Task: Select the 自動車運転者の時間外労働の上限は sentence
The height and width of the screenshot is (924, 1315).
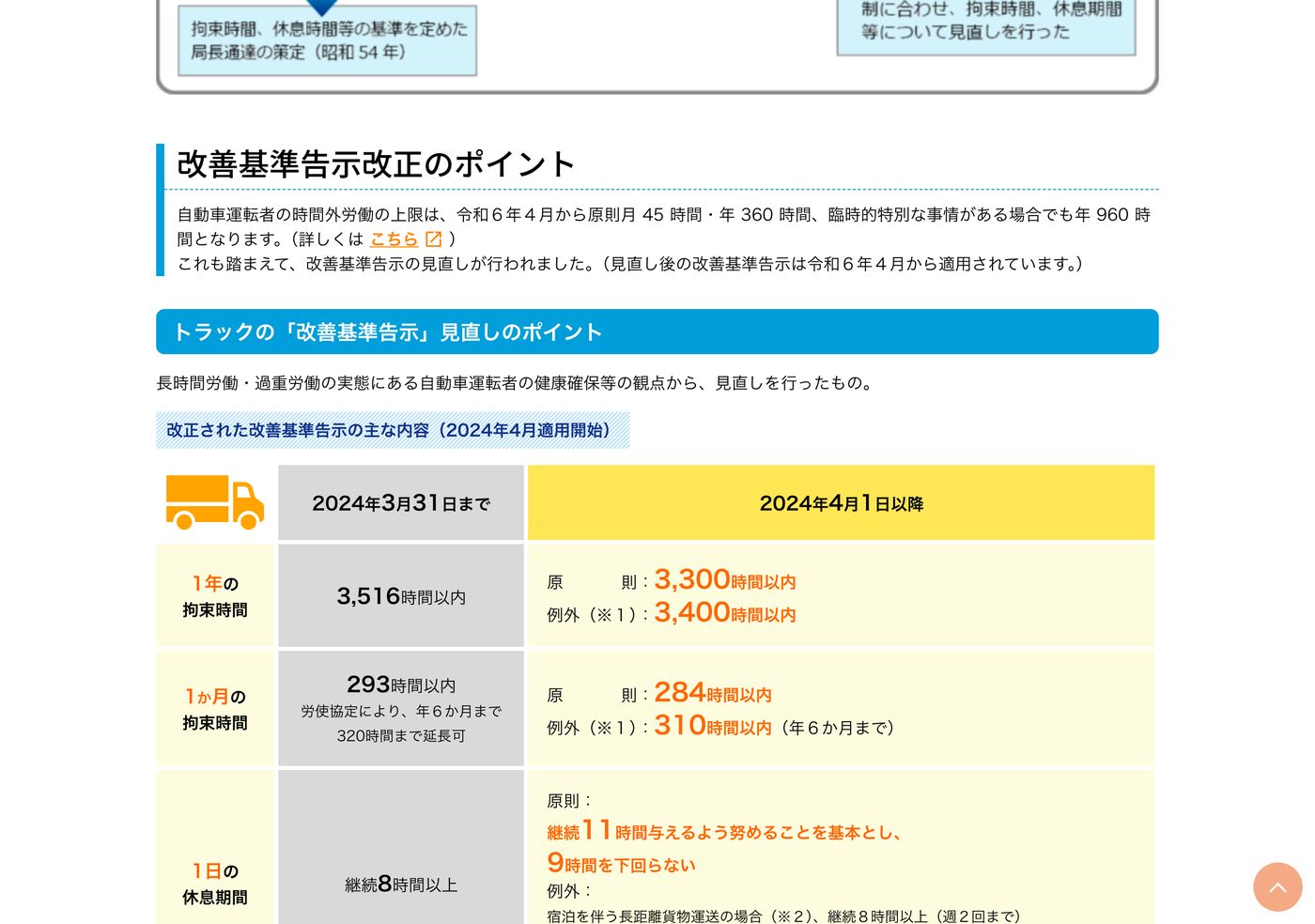Action: [663, 226]
